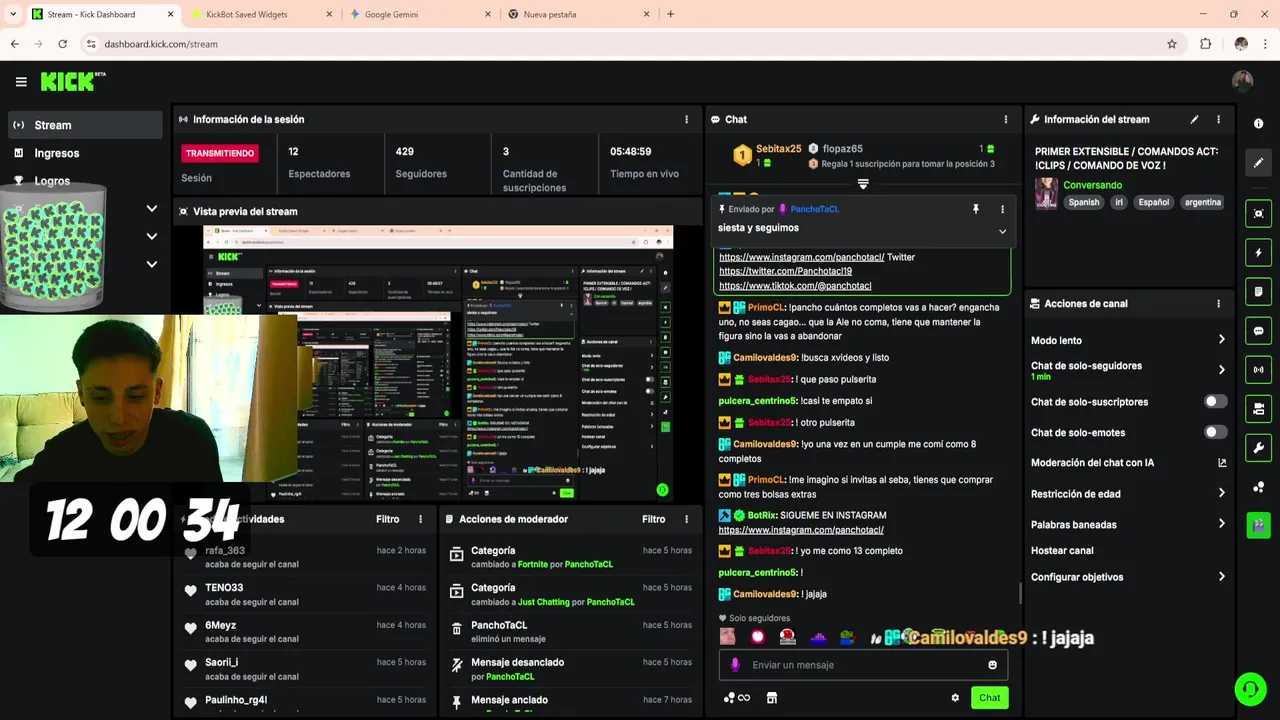Open the emoji picker in message box
The height and width of the screenshot is (720, 1280).
click(992, 665)
